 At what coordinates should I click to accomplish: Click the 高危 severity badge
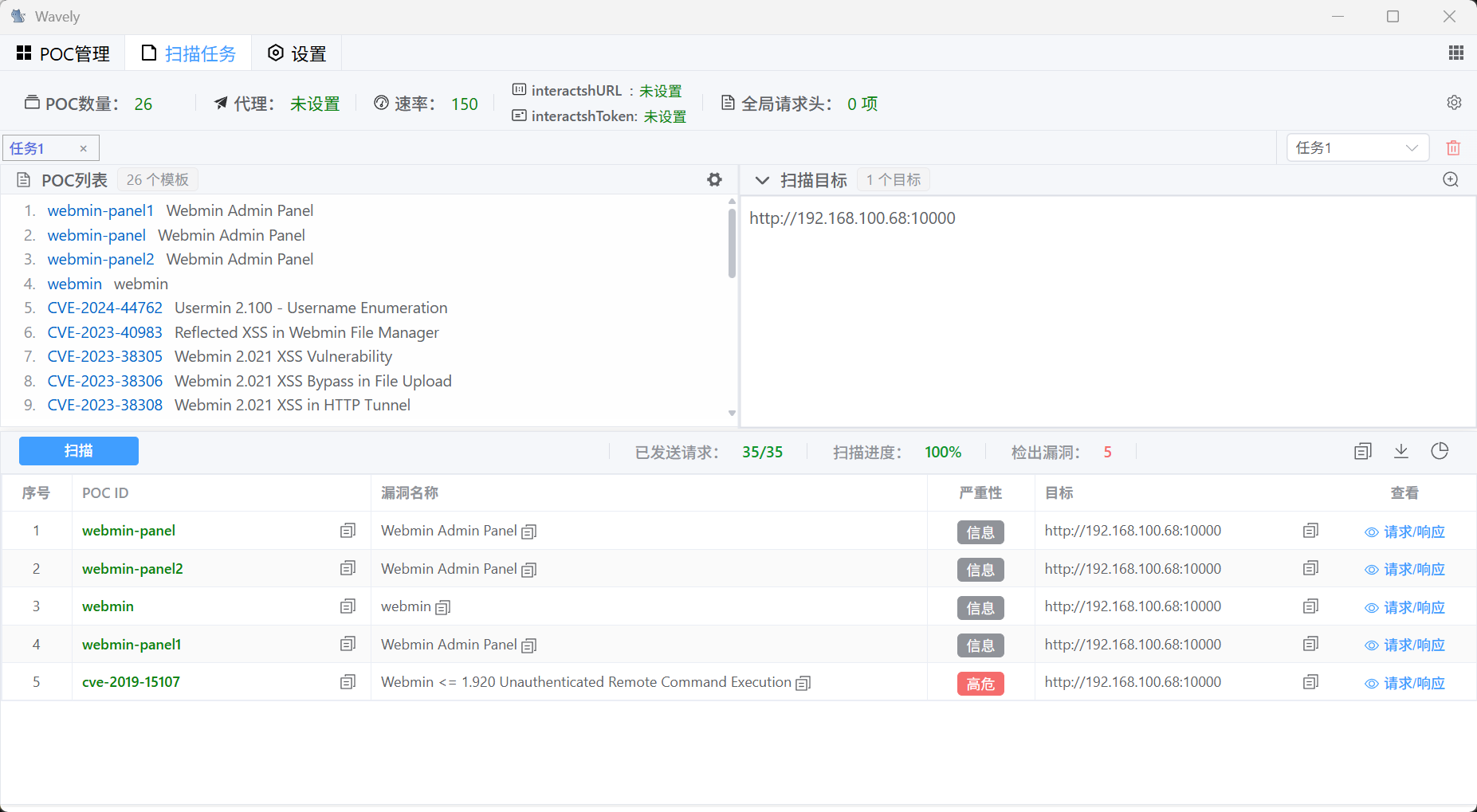980,684
